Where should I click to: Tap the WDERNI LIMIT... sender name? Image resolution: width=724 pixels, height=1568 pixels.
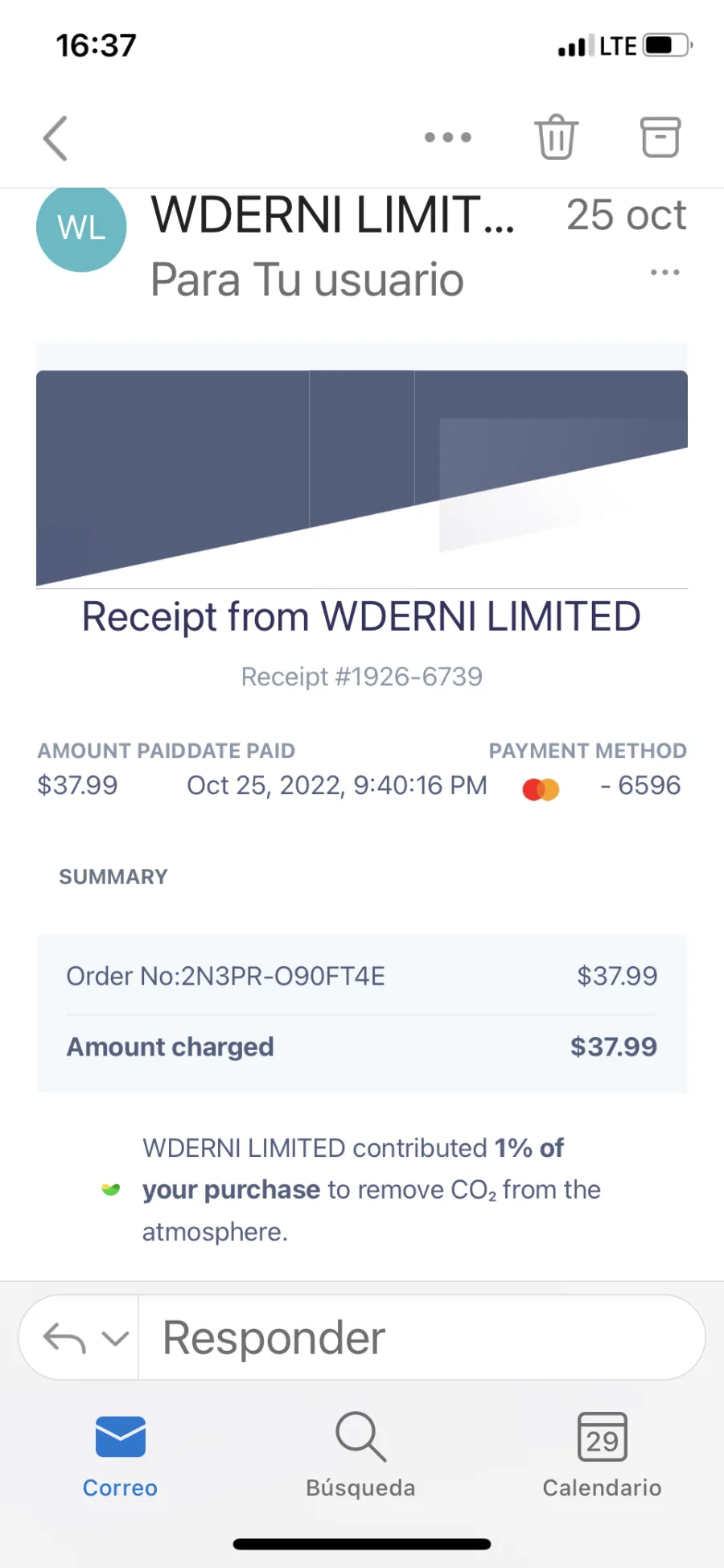[333, 215]
